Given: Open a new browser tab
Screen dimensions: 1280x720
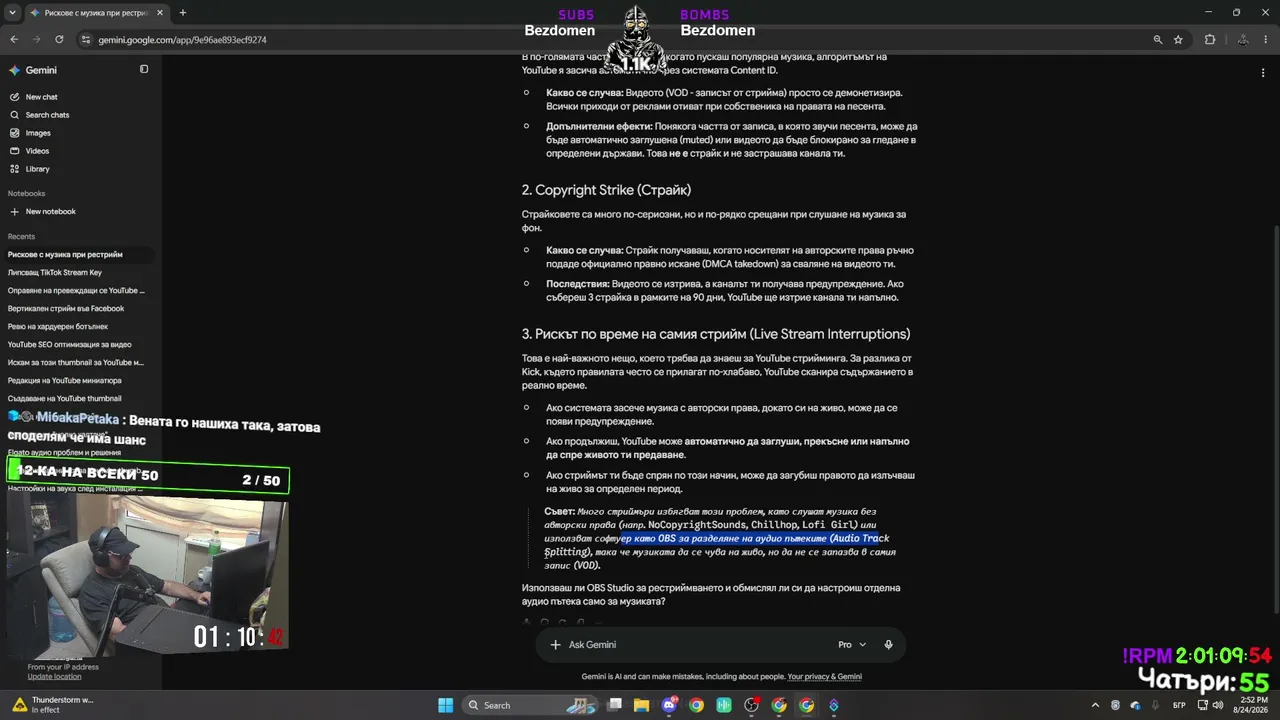Looking at the screenshot, I should coord(182,13).
